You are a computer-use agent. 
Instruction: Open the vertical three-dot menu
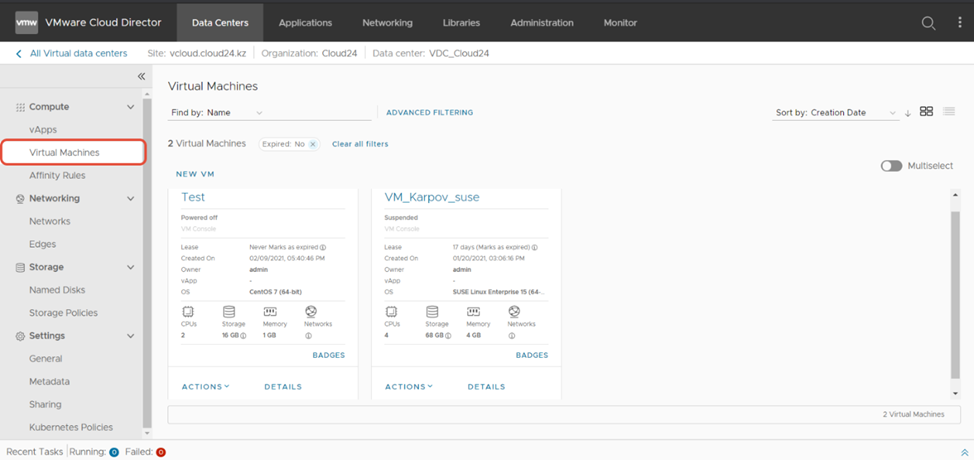point(959,23)
